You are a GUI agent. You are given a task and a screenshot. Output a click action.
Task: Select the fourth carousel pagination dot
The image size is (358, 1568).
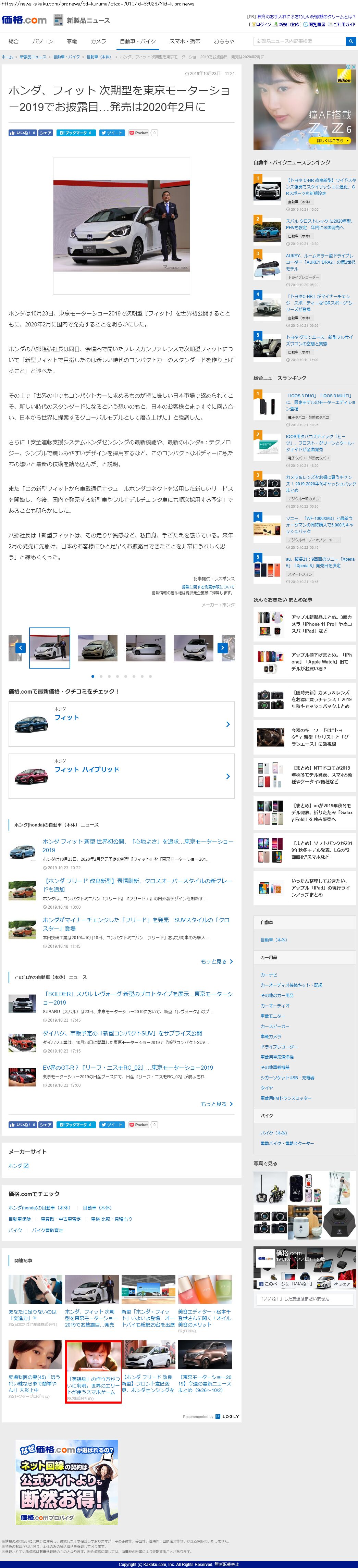coord(118,676)
